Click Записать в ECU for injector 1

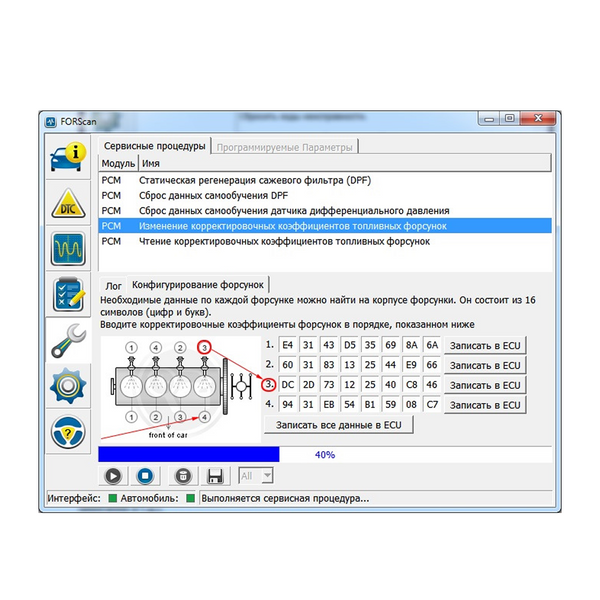(x=485, y=346)
